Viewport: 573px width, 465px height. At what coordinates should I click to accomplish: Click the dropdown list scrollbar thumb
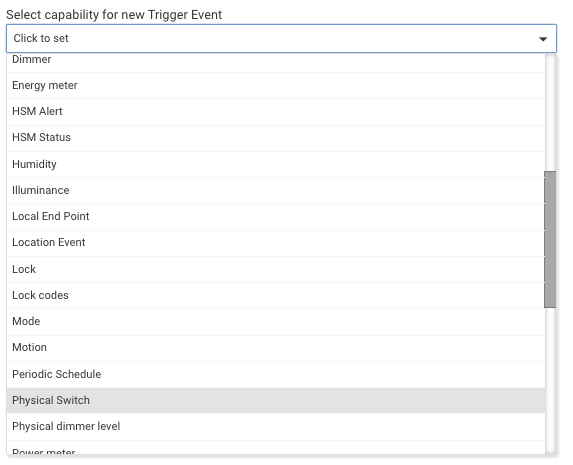click(x=550, y=239)
